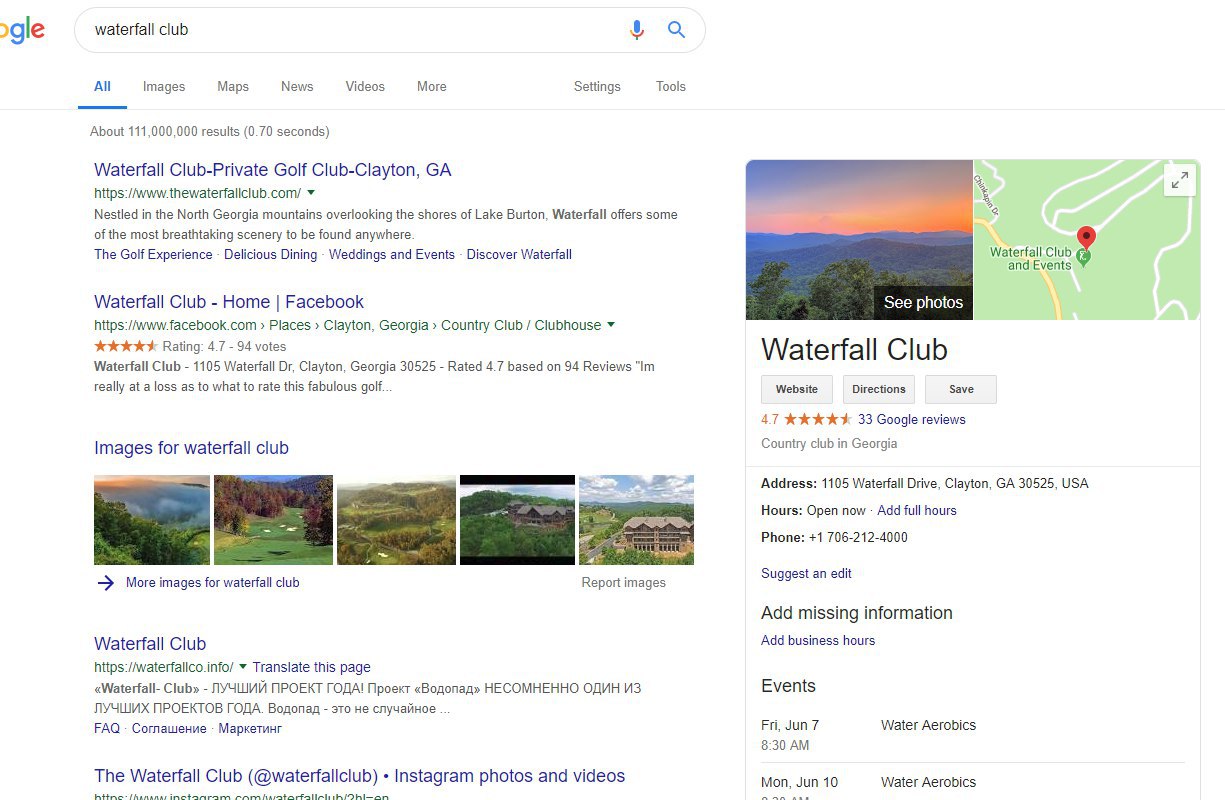Viewport: 1225px width, 800px height.
Task: Open the Discover Waterfall sitelink
Action: point(519,255)
